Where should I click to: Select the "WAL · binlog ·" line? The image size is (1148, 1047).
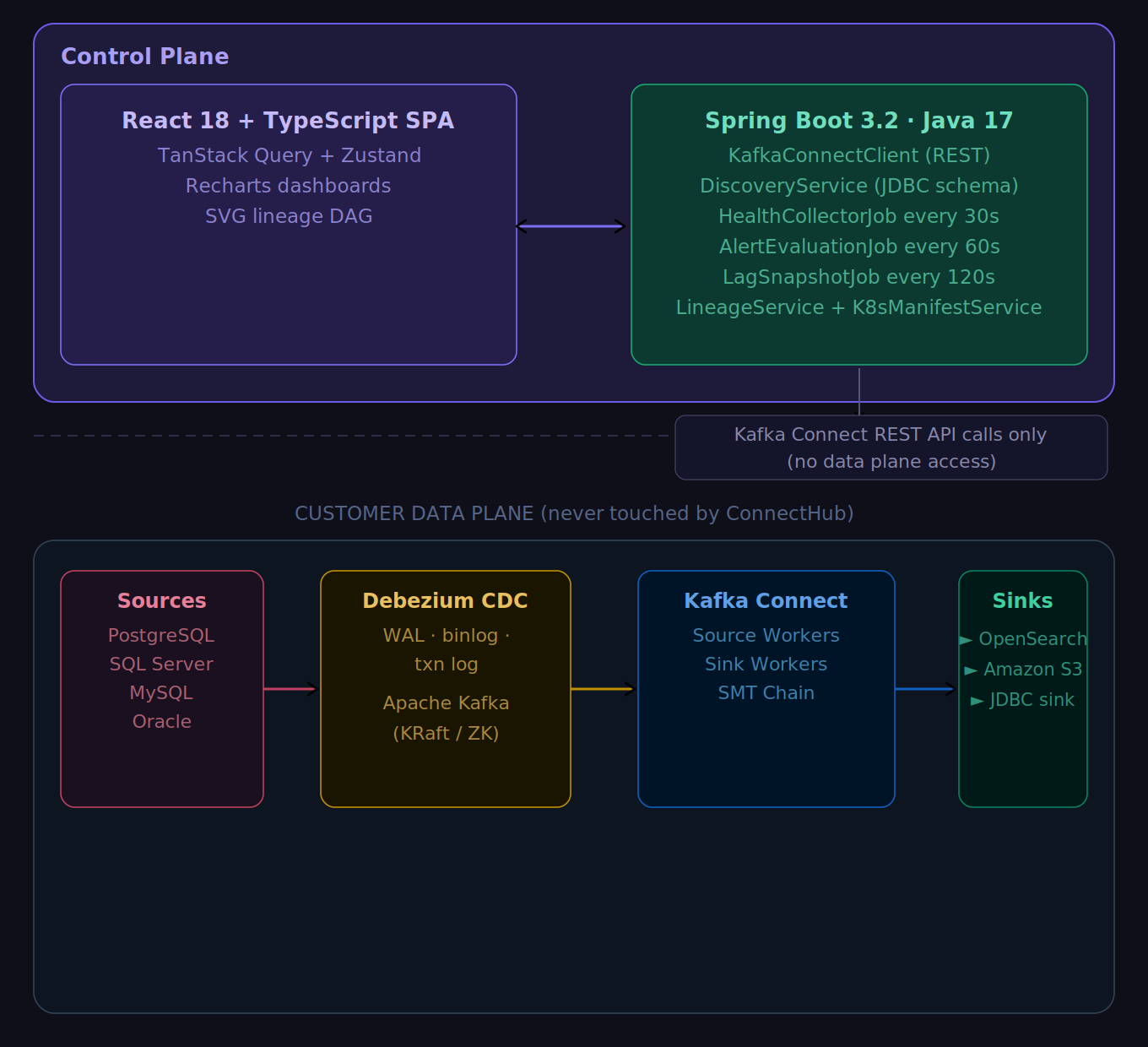[447, 636]
